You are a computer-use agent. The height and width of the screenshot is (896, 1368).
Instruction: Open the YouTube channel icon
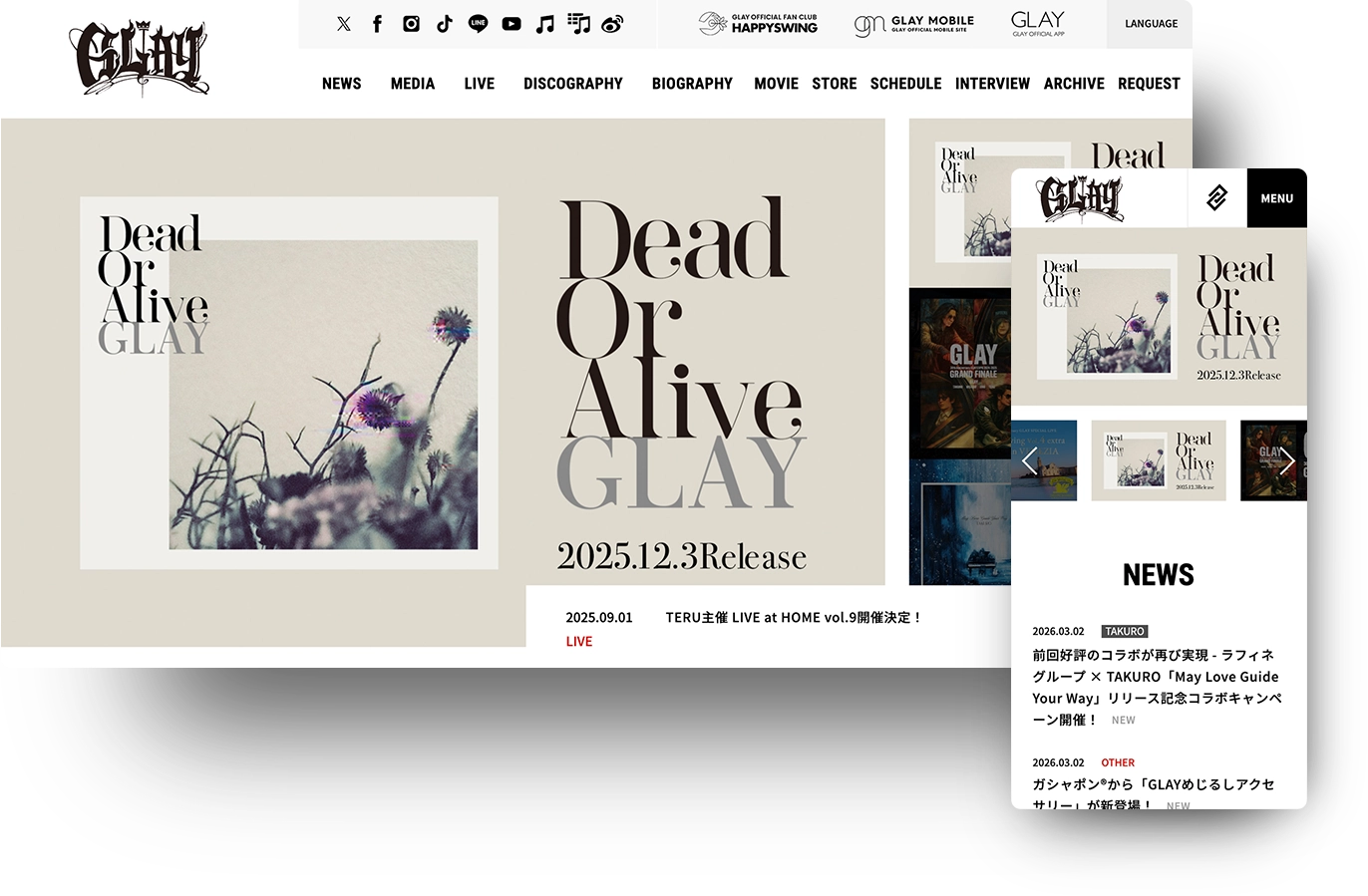[512, 23]
